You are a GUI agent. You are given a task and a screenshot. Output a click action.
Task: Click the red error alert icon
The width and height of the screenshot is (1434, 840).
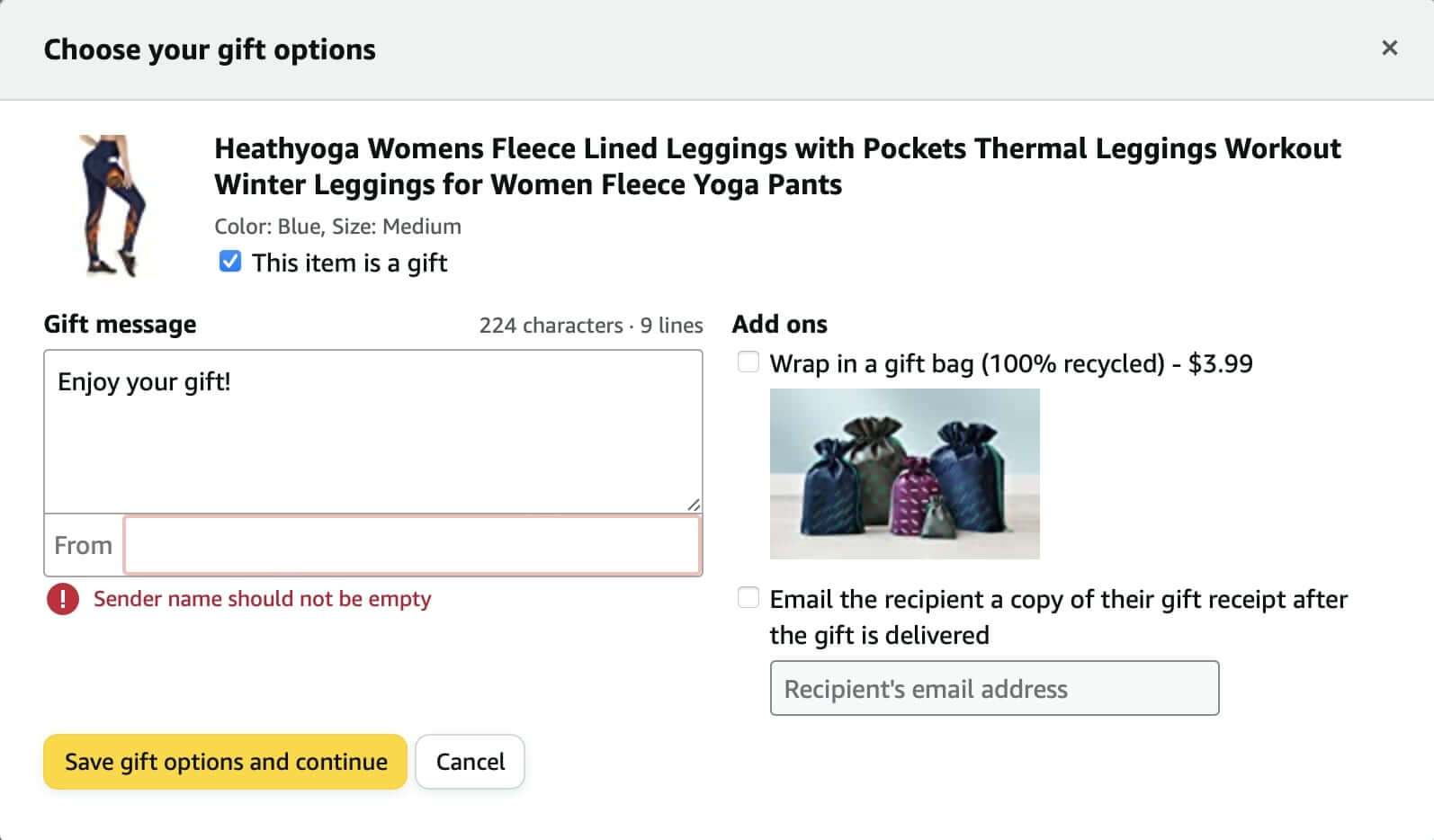[62, 599]
